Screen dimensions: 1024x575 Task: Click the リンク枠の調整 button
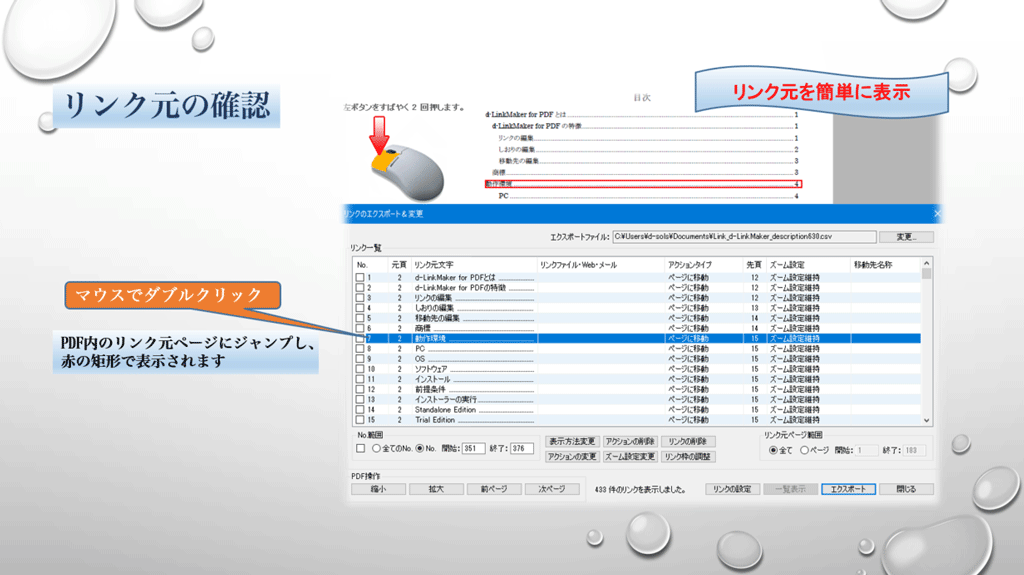[688, 457]
